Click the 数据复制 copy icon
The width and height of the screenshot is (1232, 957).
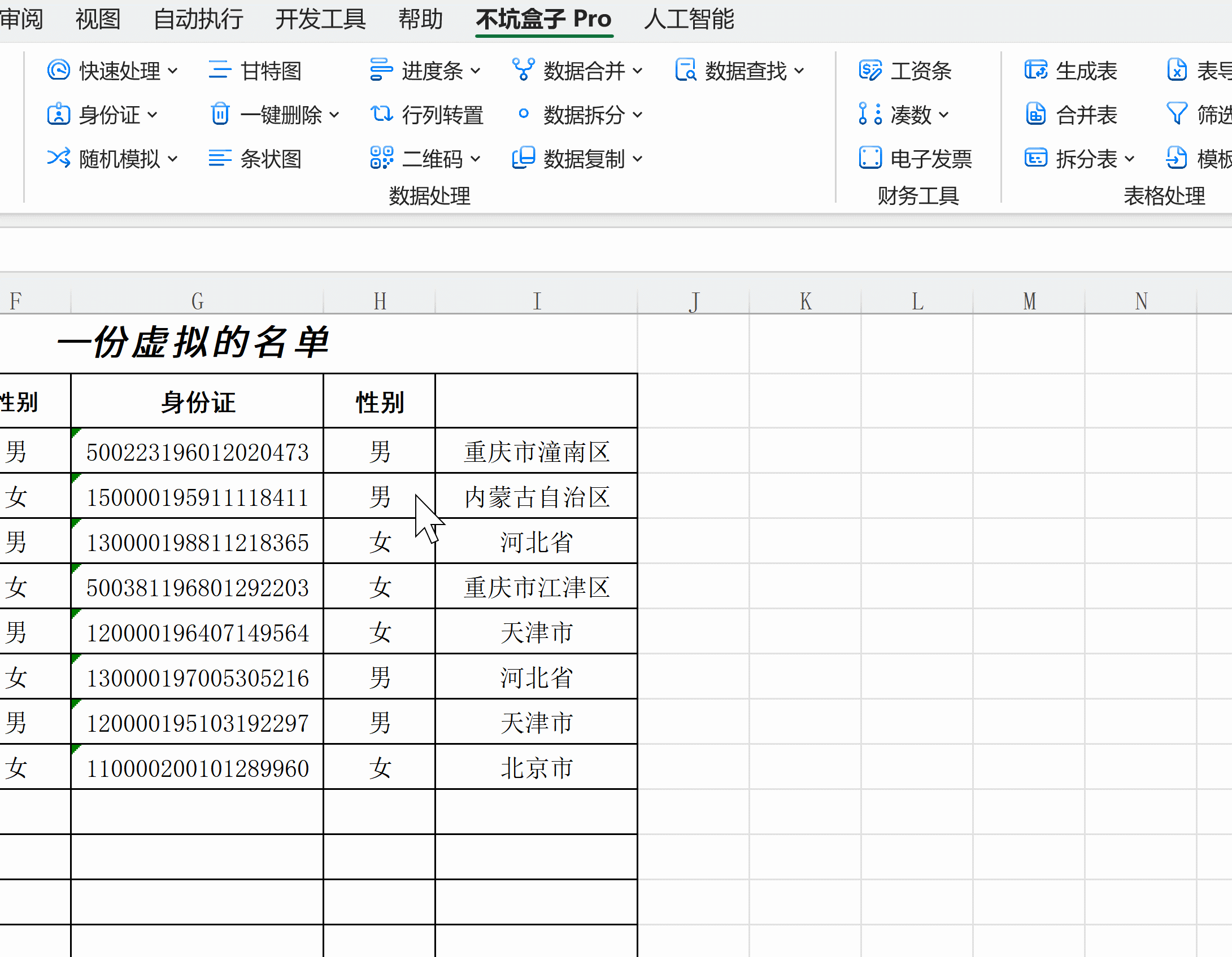click(523, 159)
